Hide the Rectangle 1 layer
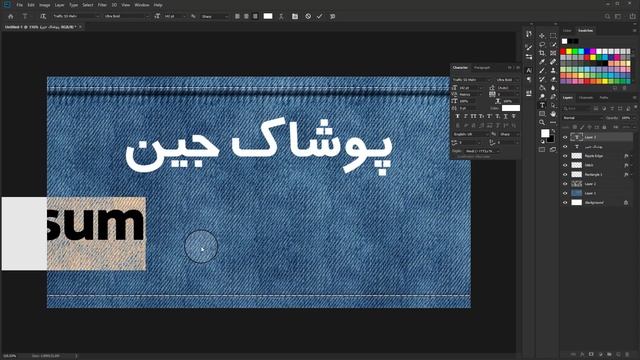The width and height of the screenshot is (640, 360). click(565, 174)
